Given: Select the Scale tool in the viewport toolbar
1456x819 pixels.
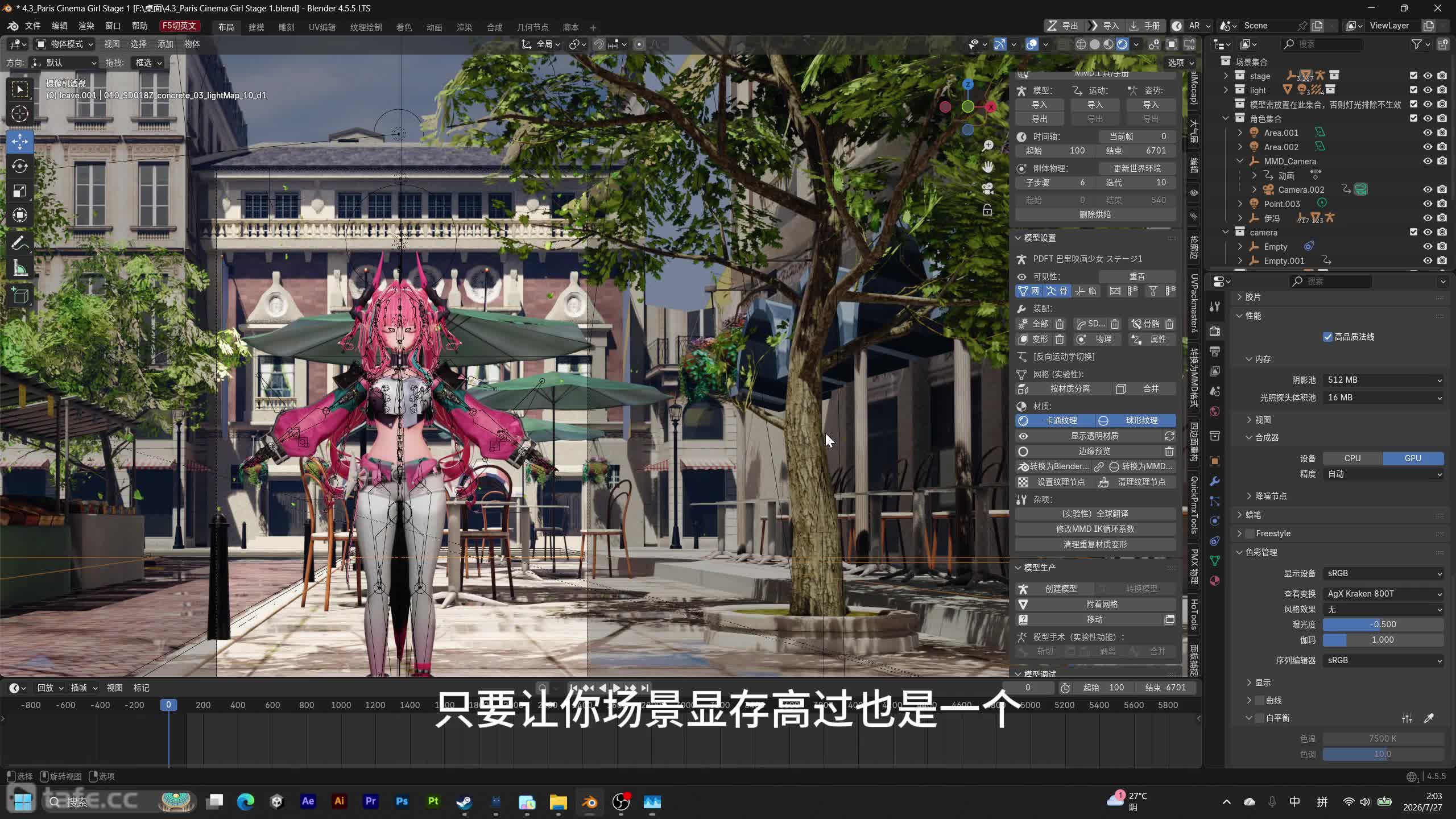Looking at the screenshot, I should point(20,191).
